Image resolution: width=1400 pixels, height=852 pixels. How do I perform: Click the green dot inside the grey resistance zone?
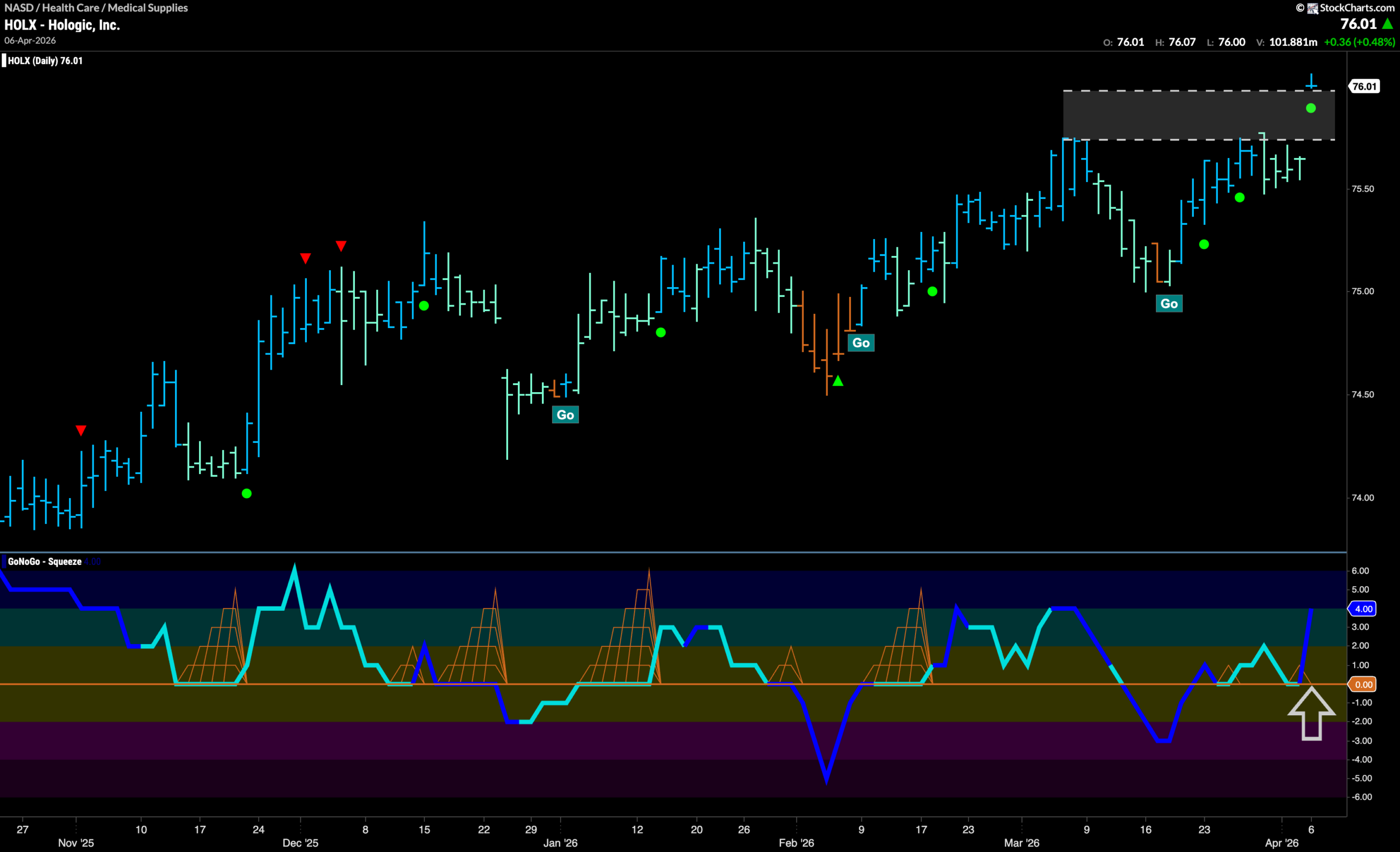point(1311,108)
